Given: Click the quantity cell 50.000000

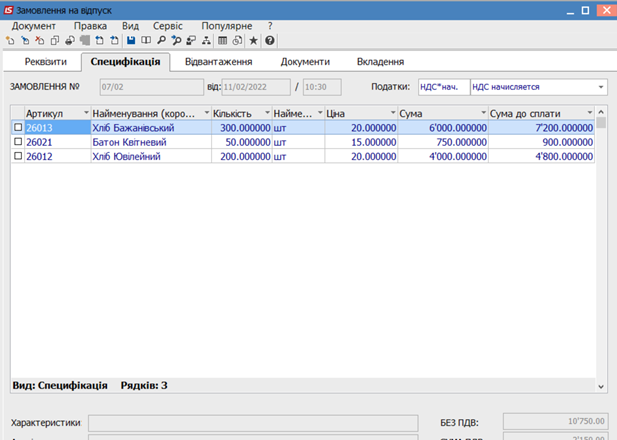Looking at the screenshot, I should point(242,142).
